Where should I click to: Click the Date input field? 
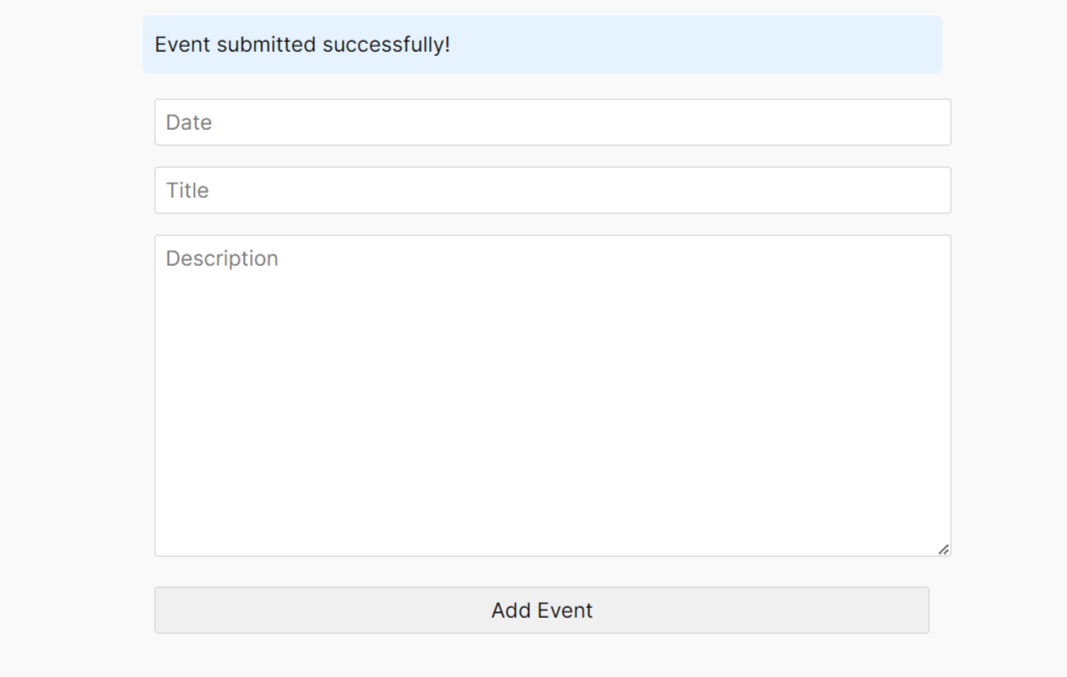click(553, 122)
